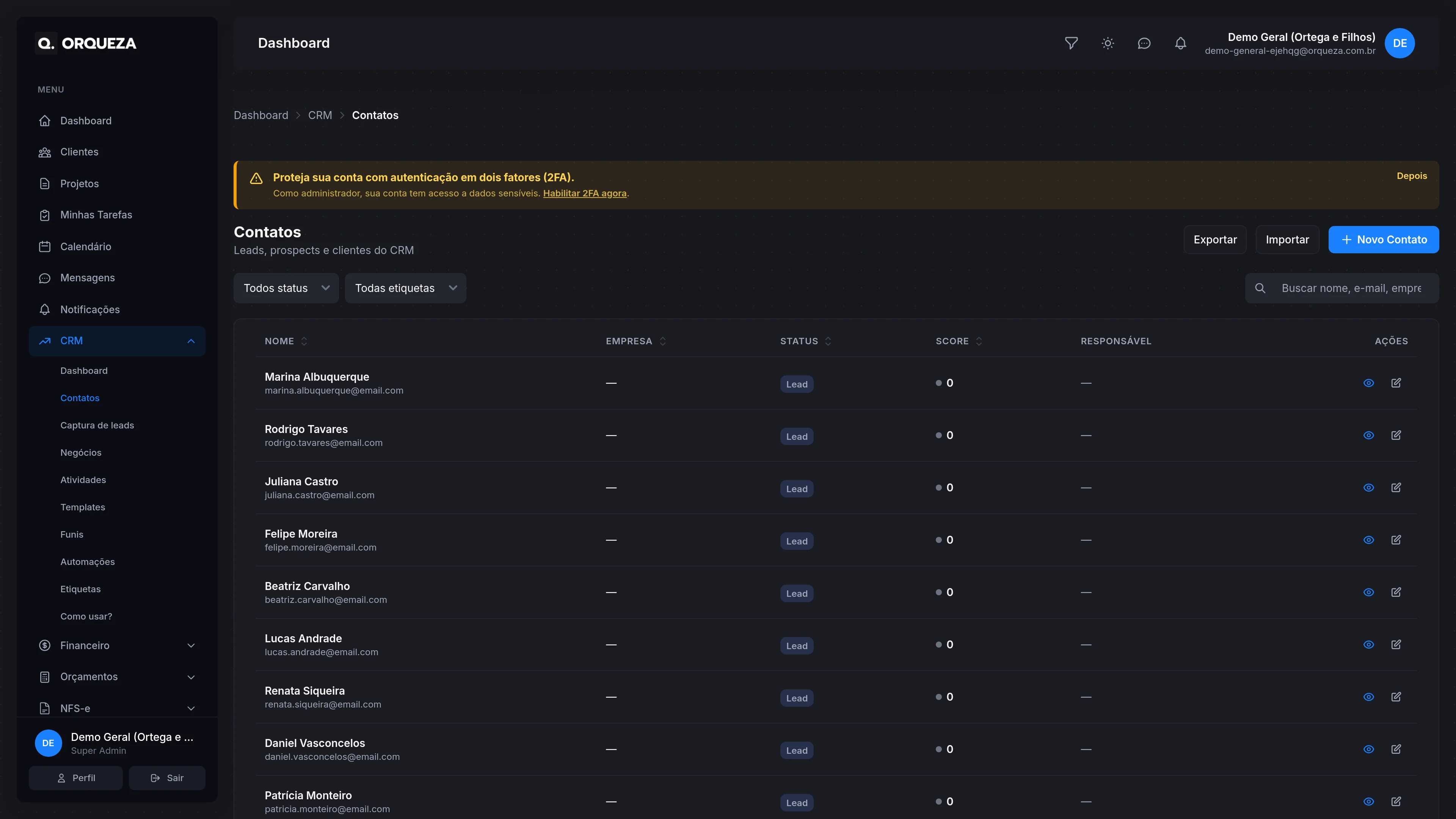
Task: Open Minhas Tarefas in the sidebar
Action: coord(117,215)
